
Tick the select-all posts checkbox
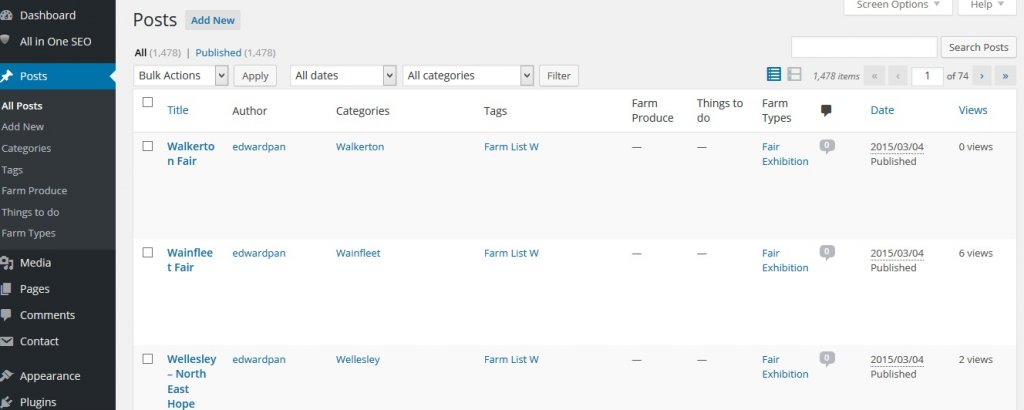148,102
